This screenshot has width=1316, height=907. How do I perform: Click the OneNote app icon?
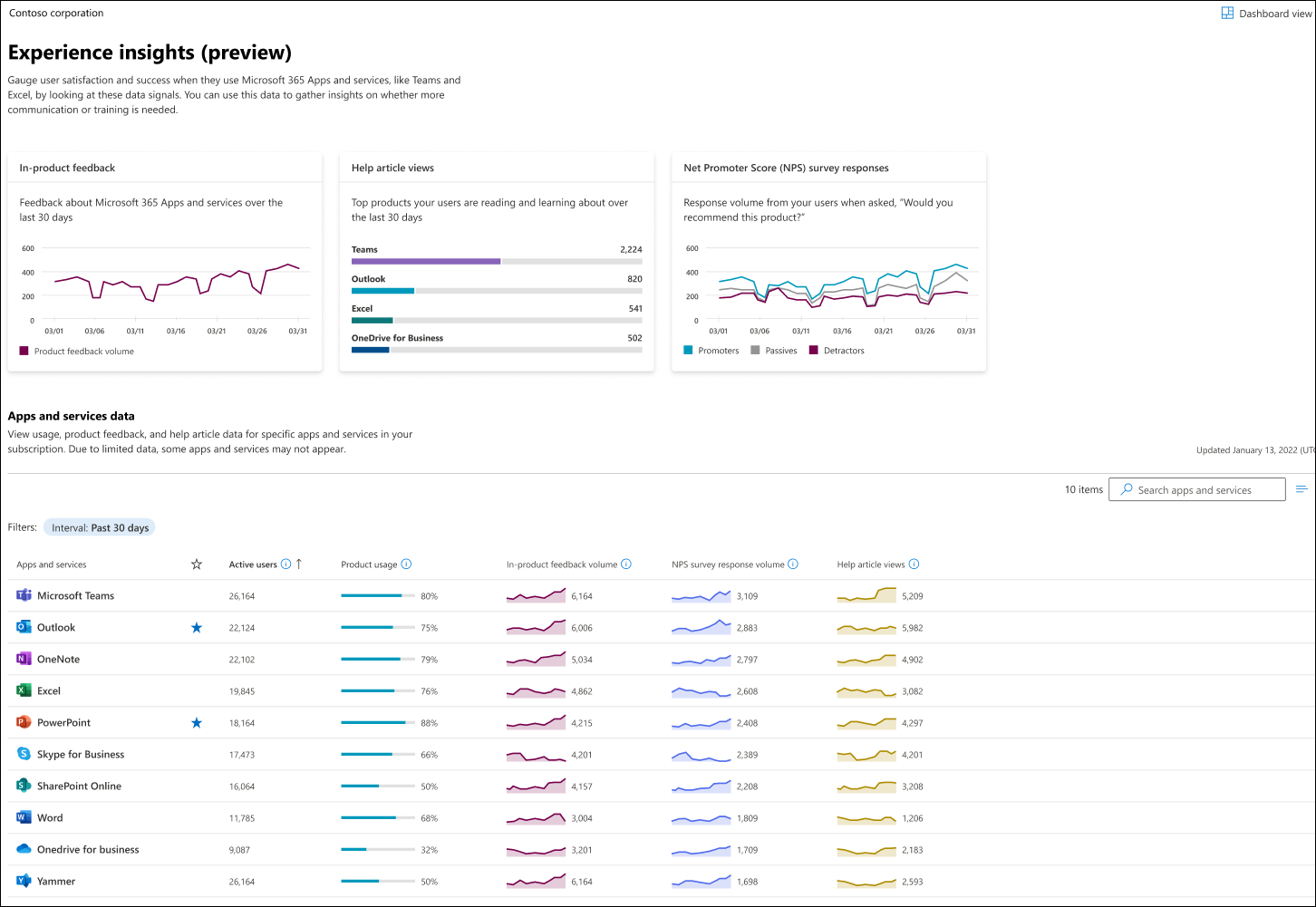24,659
